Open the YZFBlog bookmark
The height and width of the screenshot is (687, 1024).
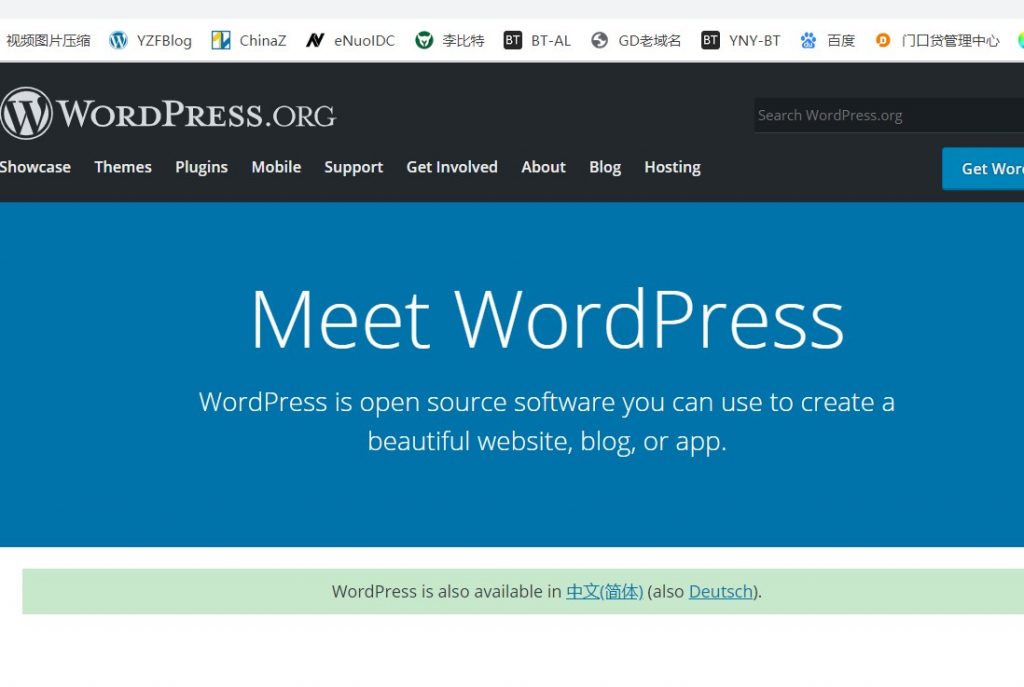tap(151, 41)
